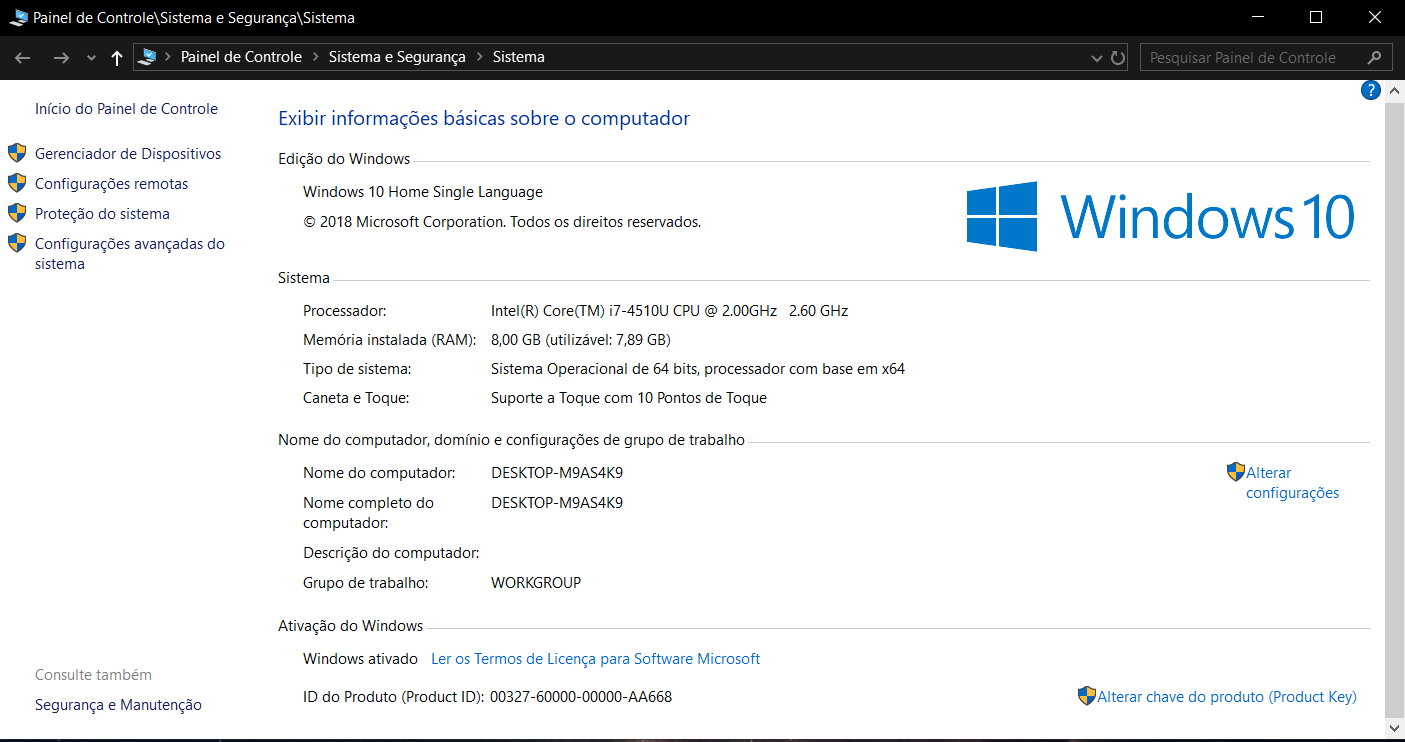Image resolution: width=1405 pixels, height=742 pixels.
Task: Click Alterar chave do produto link
Action: tap(1226, 697)
